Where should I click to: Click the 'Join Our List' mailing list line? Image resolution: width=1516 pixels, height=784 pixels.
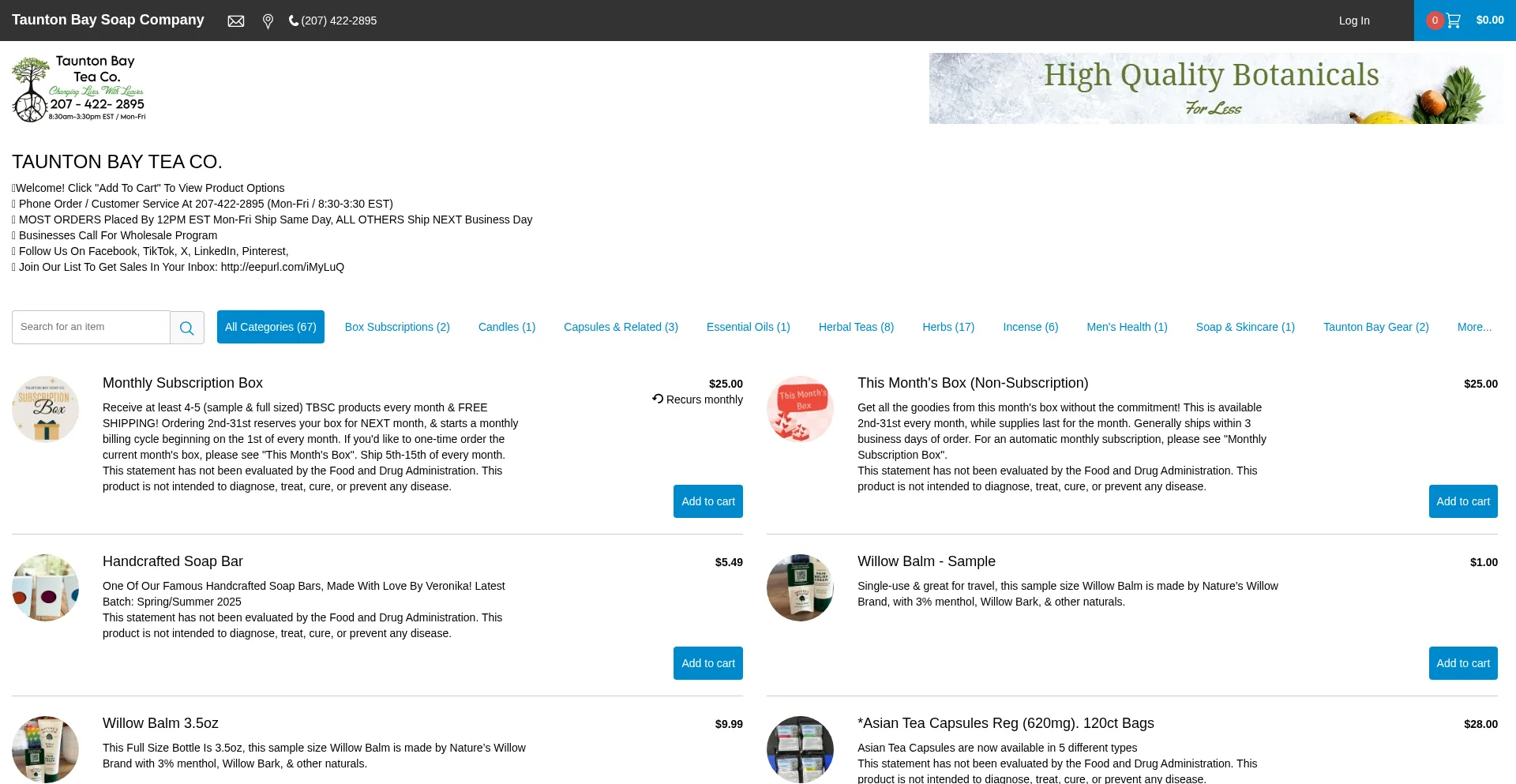point(178,267)
